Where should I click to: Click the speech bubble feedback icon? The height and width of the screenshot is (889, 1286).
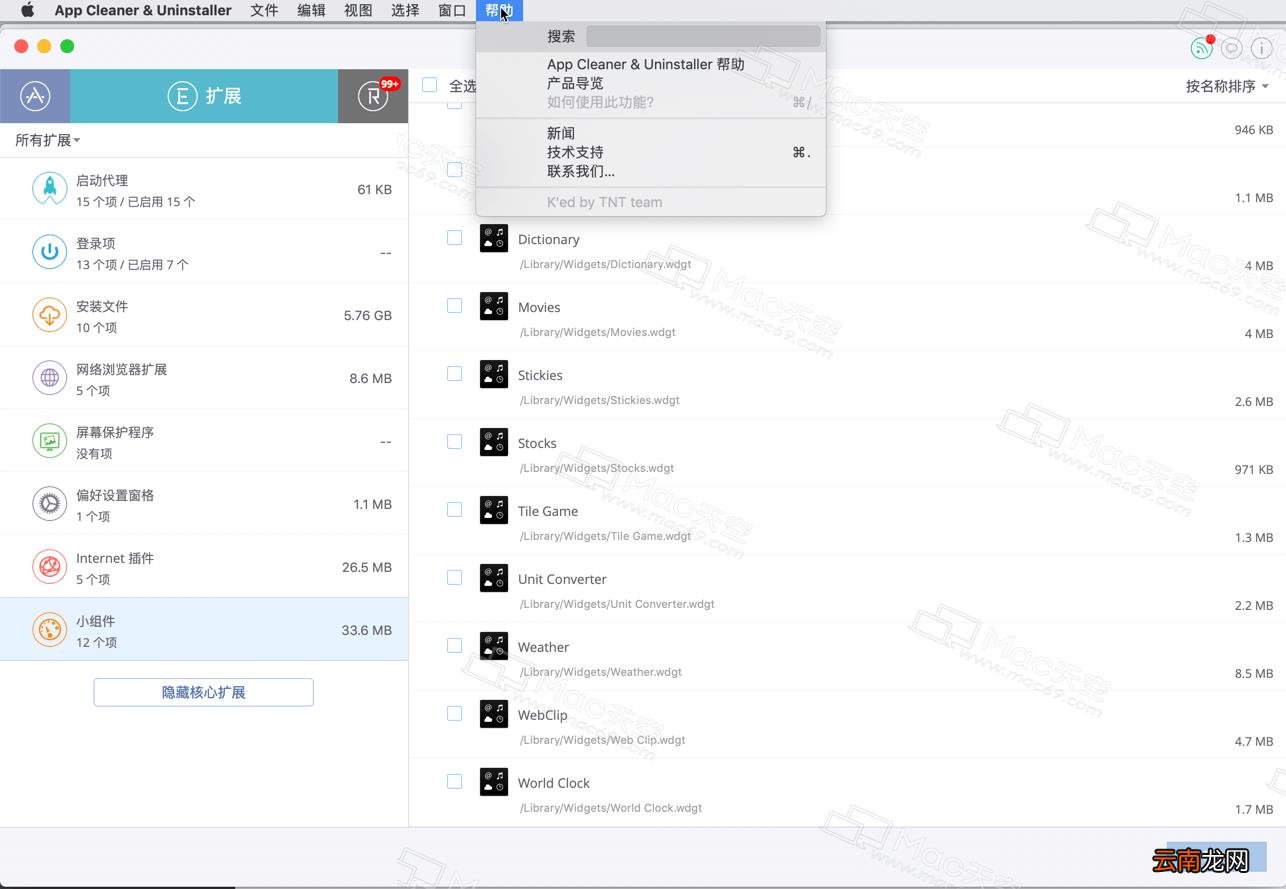(1232, 47)
